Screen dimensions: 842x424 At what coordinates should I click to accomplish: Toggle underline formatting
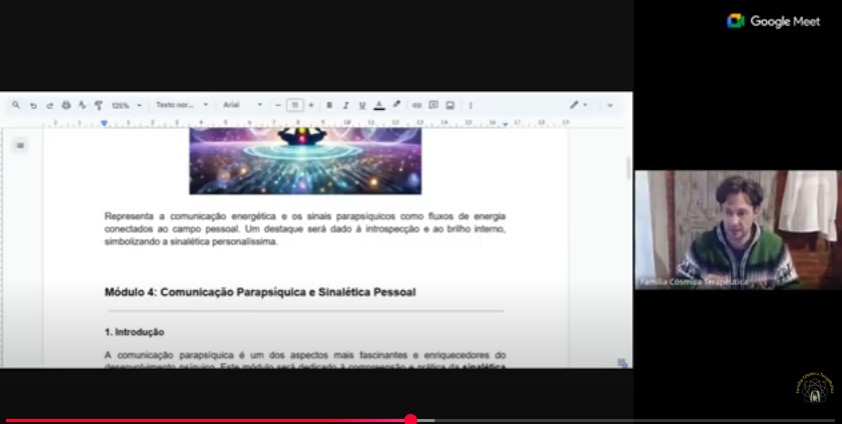(x=362, y=105)
